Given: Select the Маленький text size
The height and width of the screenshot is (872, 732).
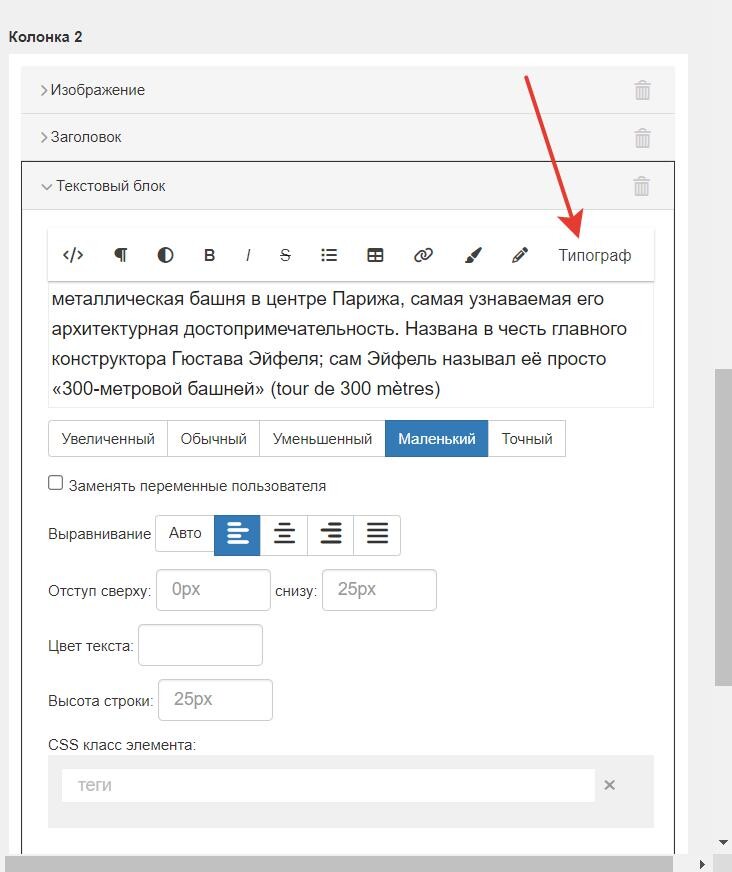Looking at the screenshot, I should point(437,439).
